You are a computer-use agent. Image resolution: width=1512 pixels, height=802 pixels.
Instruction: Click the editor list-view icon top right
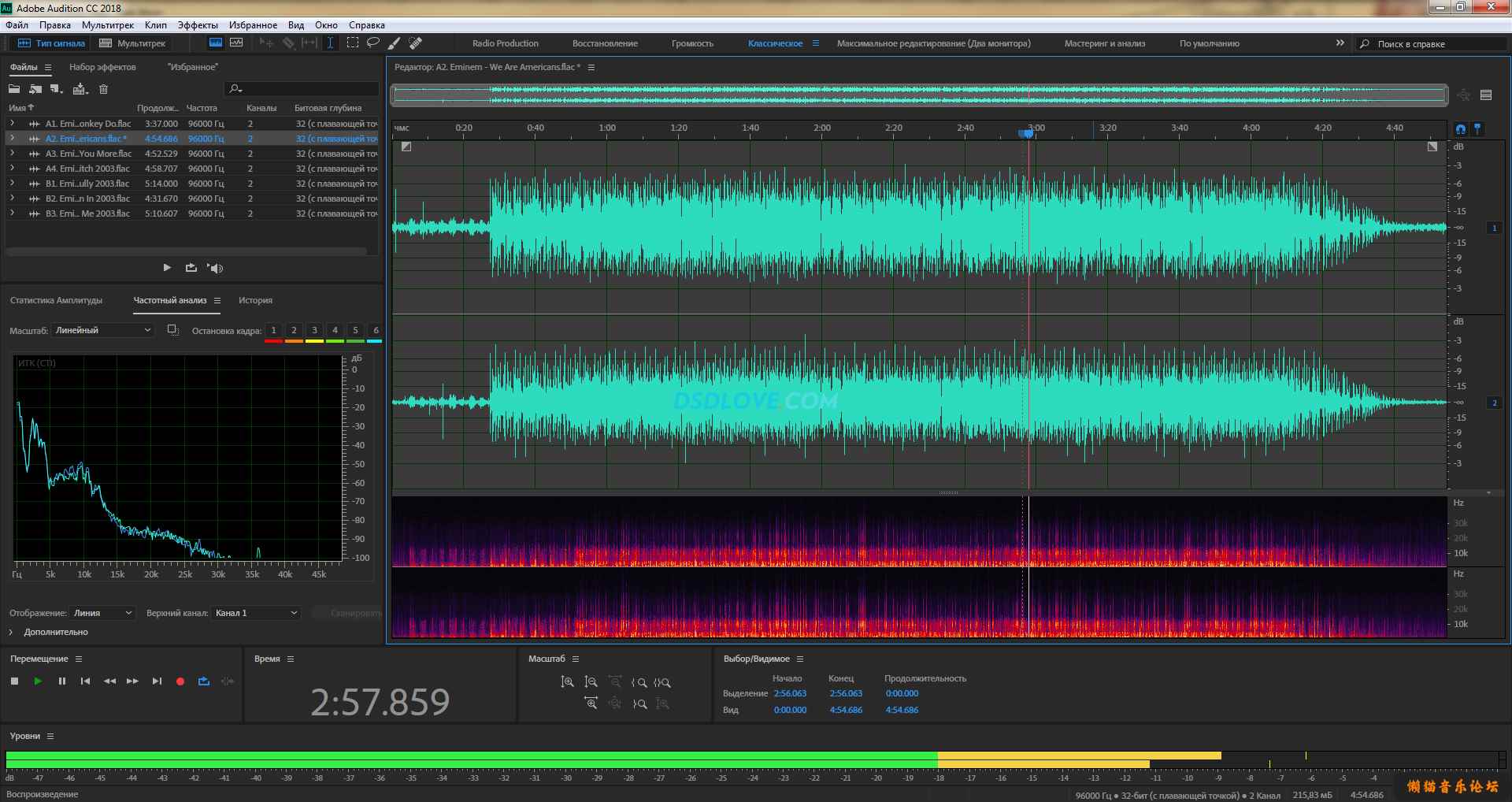click(x=1486, y=95)
